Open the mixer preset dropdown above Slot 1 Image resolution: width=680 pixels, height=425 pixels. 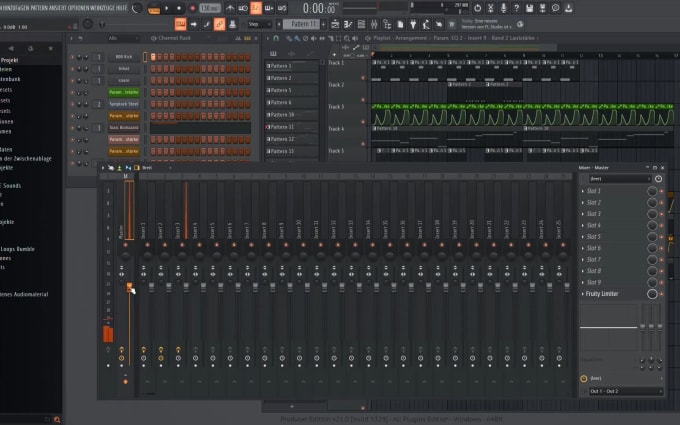coord(620,179)
